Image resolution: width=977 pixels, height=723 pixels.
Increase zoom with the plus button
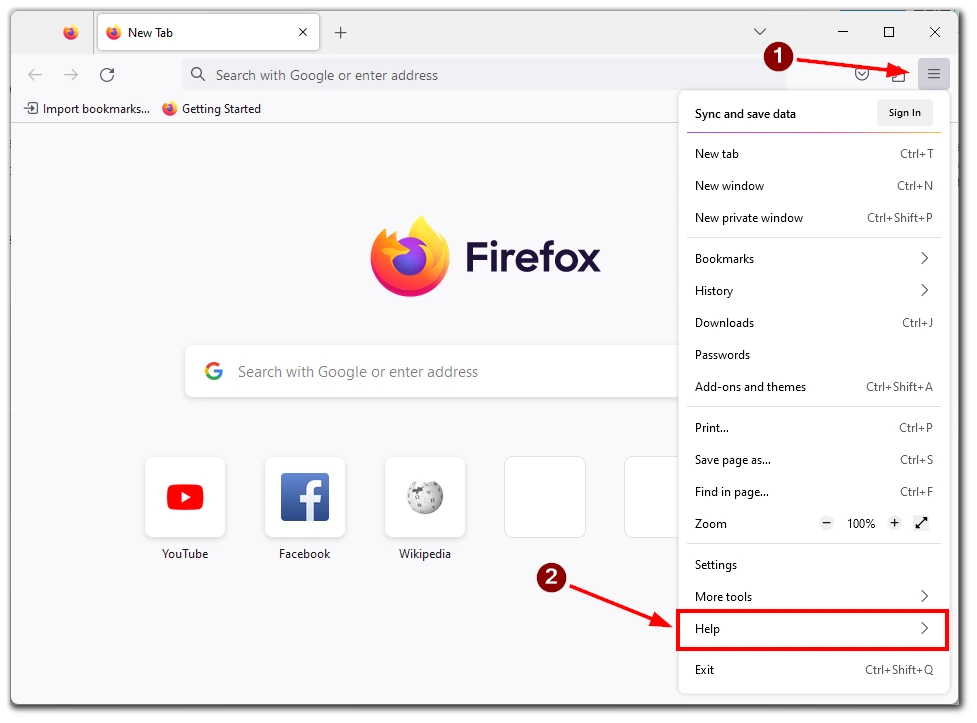pyautogui.click(x=894, y=523)
